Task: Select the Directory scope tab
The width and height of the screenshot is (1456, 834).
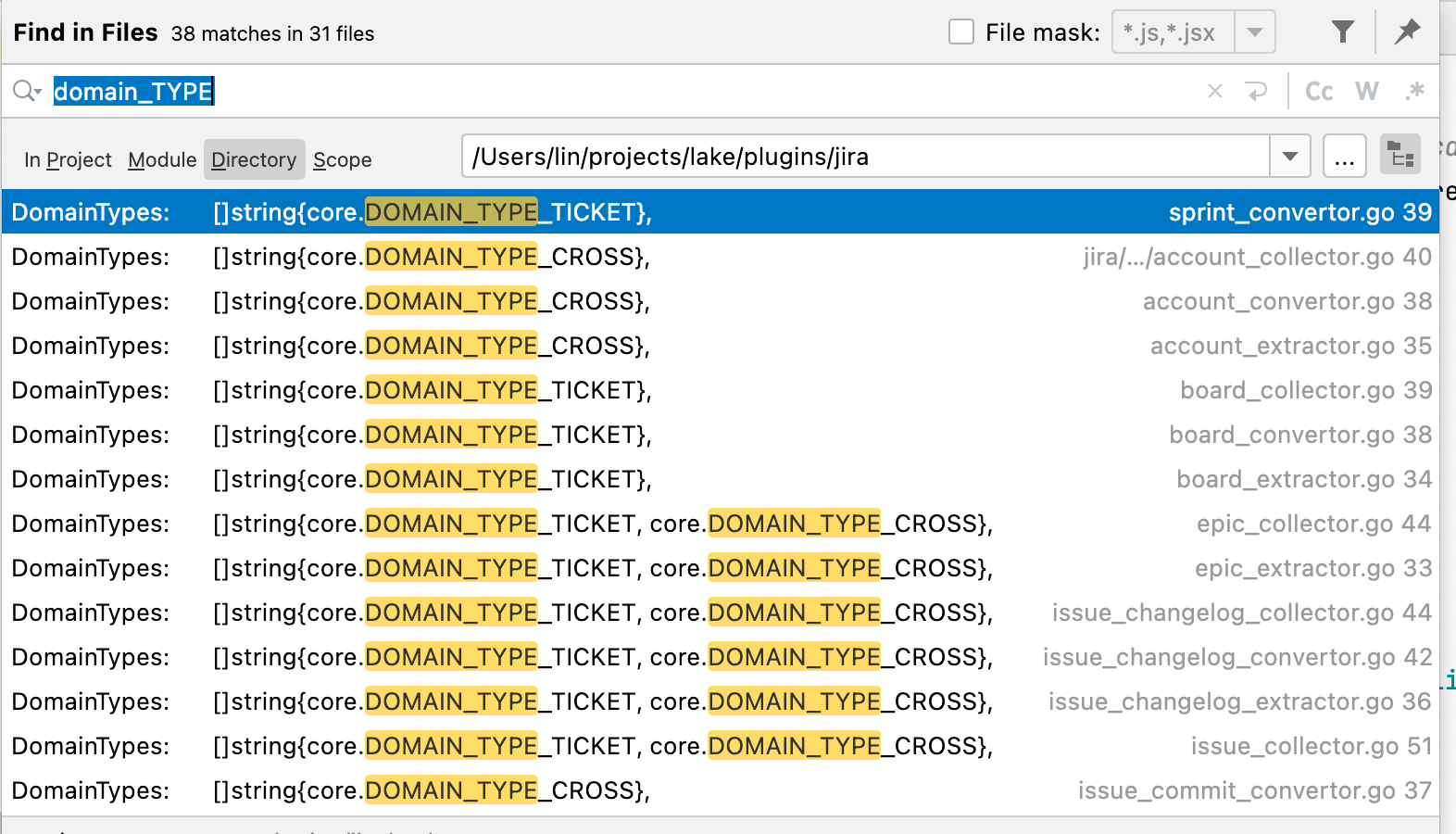Action: (x=254, y=159)
